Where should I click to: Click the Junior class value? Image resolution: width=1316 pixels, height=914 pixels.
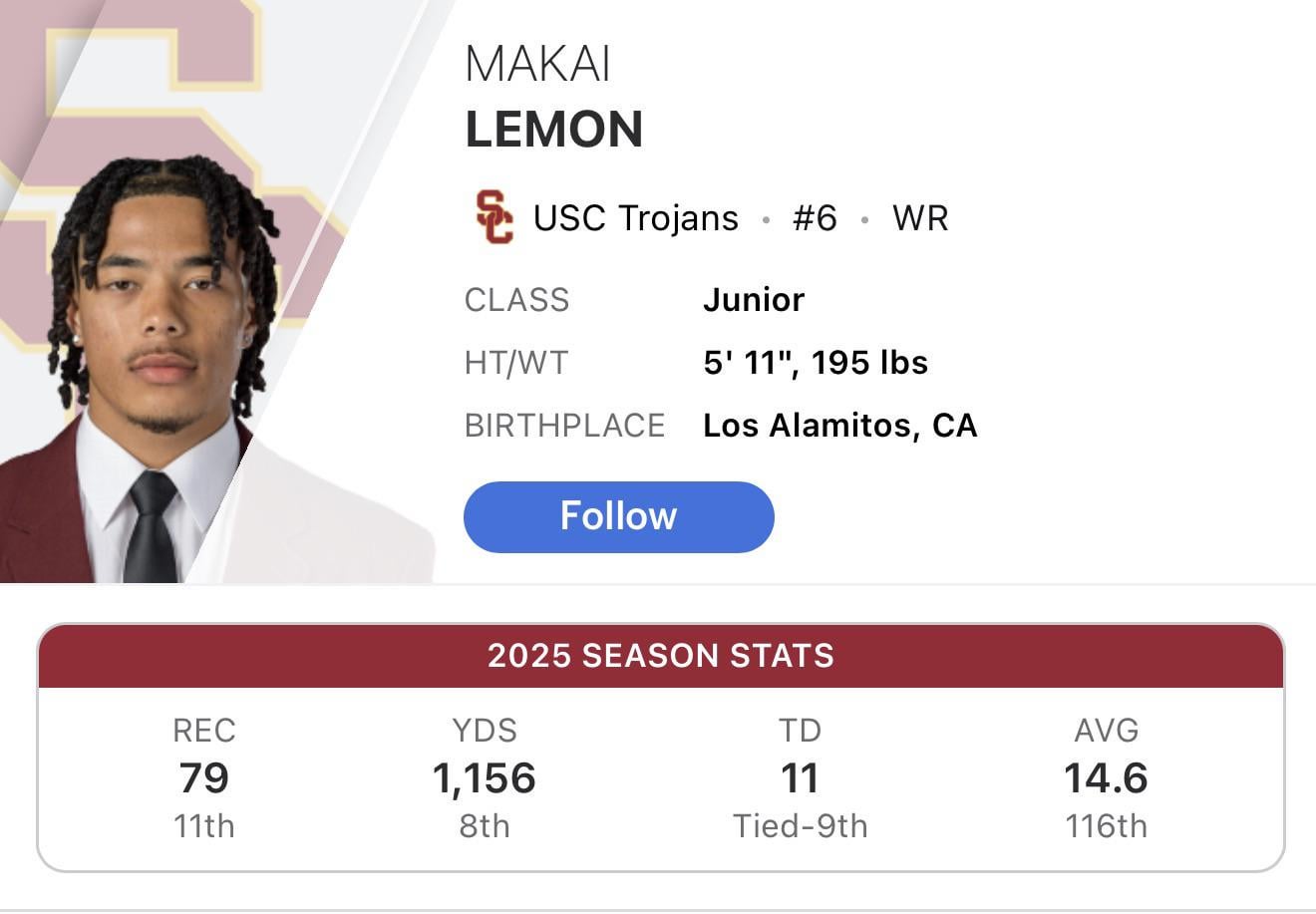click(x=755, y=299)
